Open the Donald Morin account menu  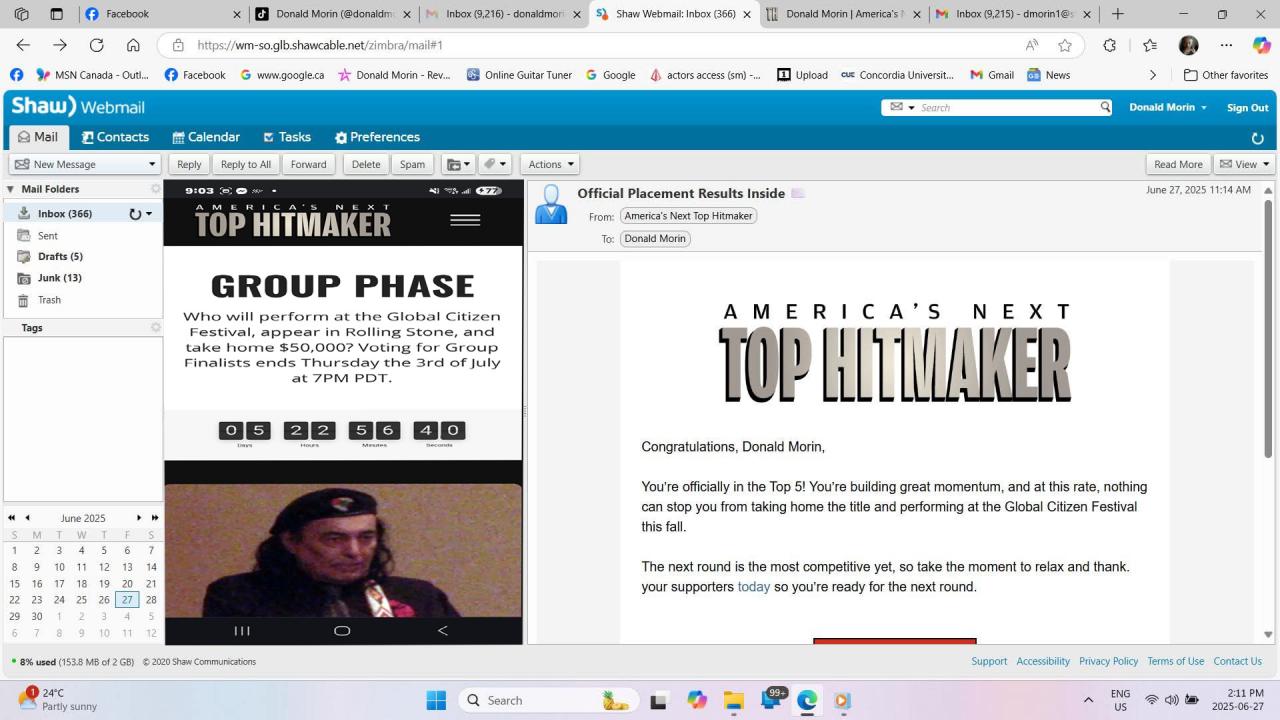click(1167, 107)
